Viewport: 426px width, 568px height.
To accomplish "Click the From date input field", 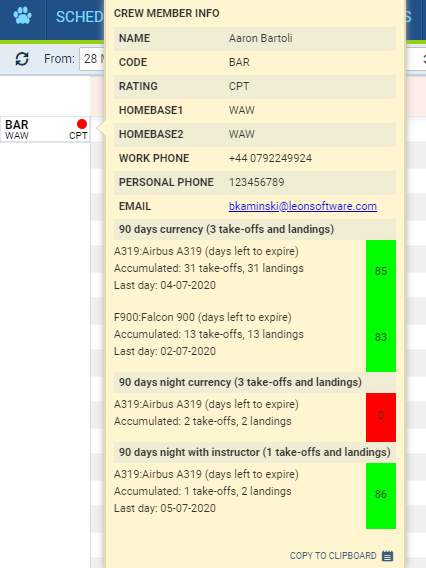I will point(92,59).
